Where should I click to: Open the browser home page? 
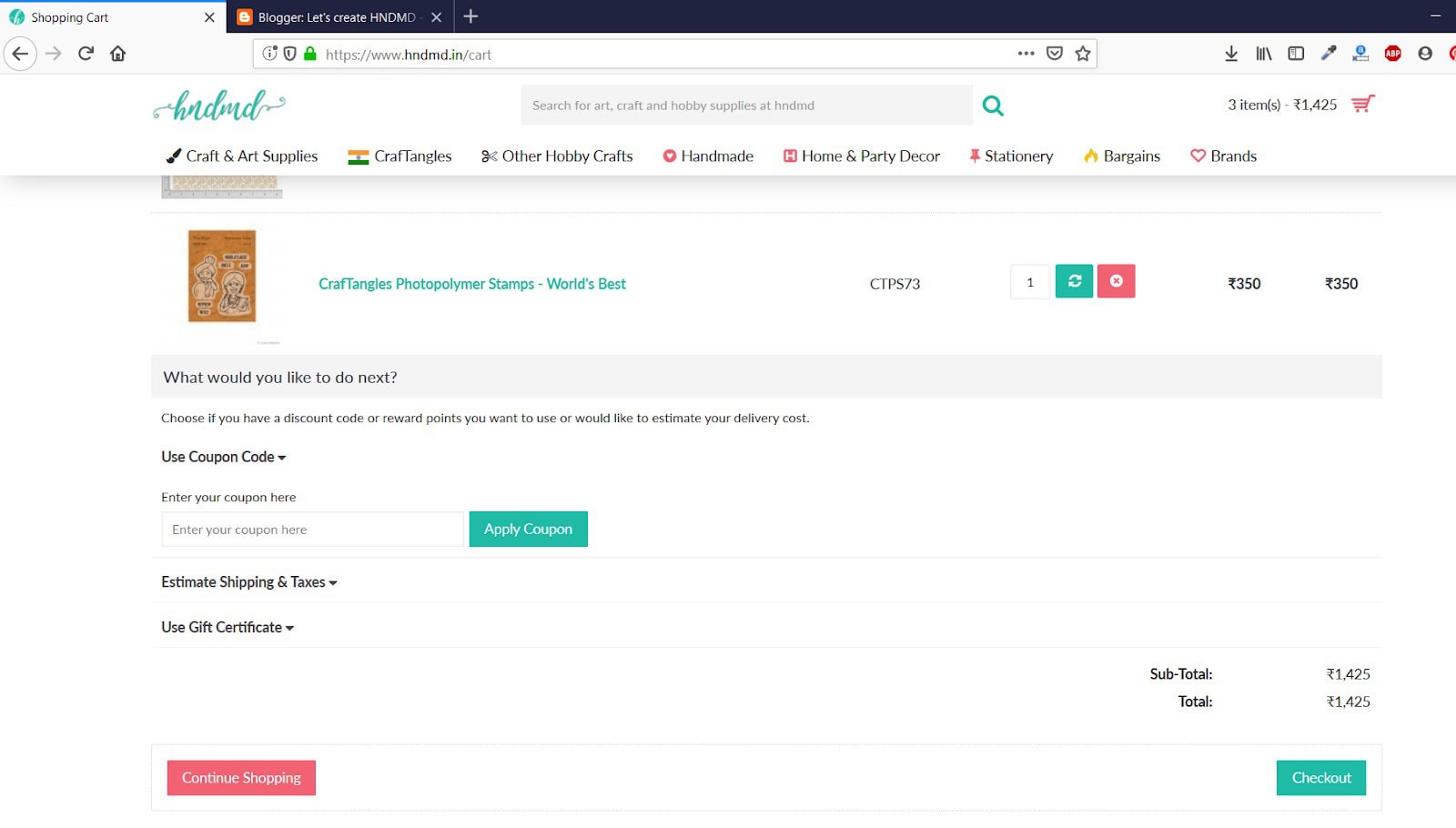117,54
